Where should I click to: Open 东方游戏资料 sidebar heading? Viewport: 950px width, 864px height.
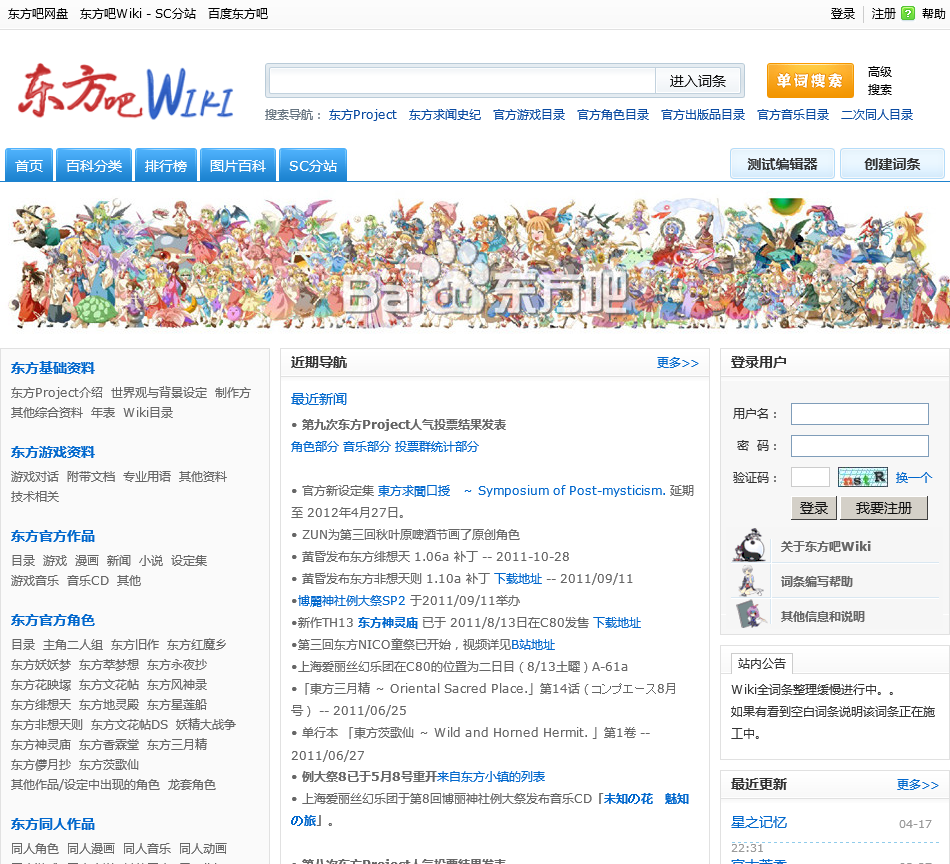coord(53,452)
